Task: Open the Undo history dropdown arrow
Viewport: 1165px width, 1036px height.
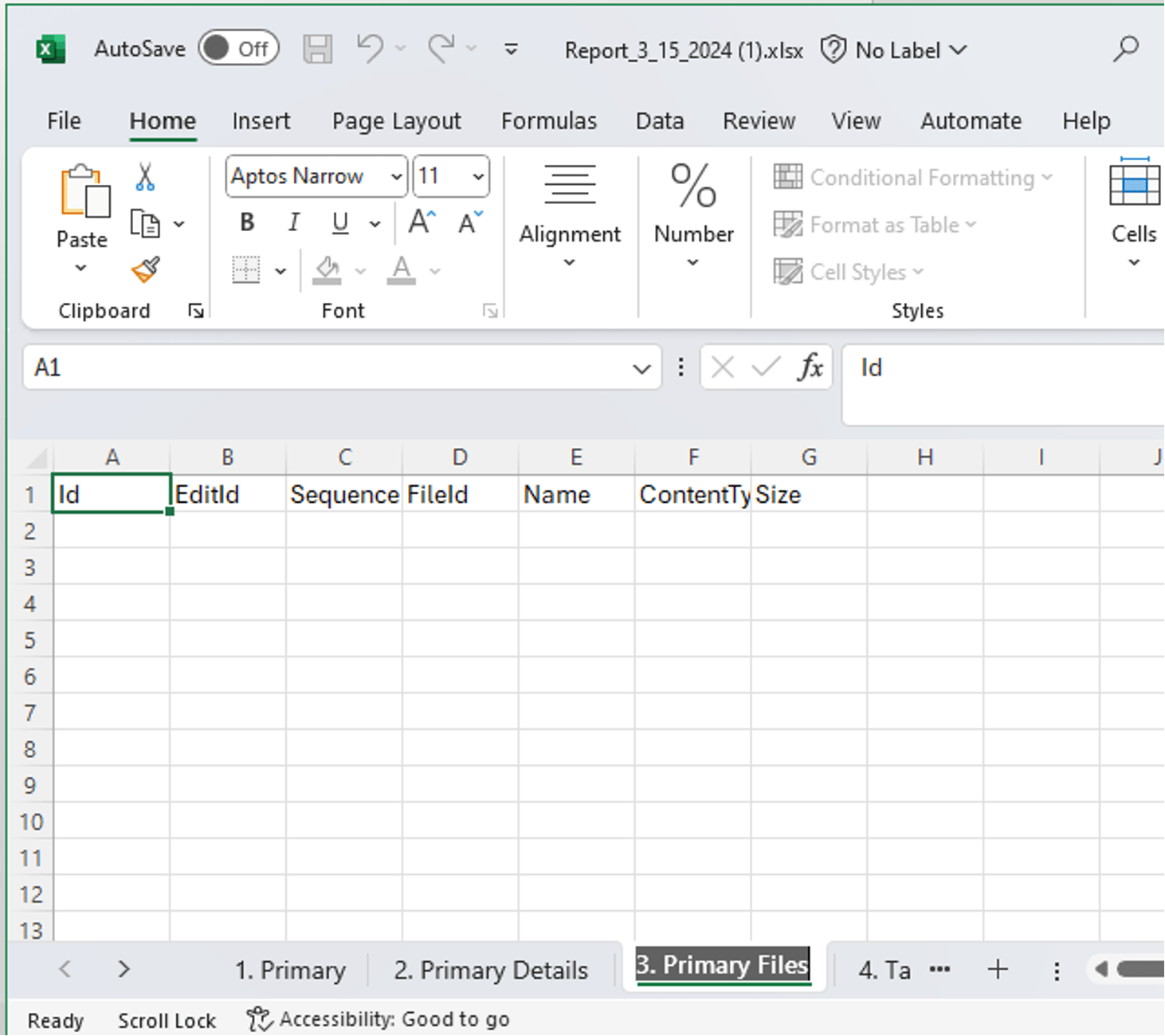Action: coord(401,49)
